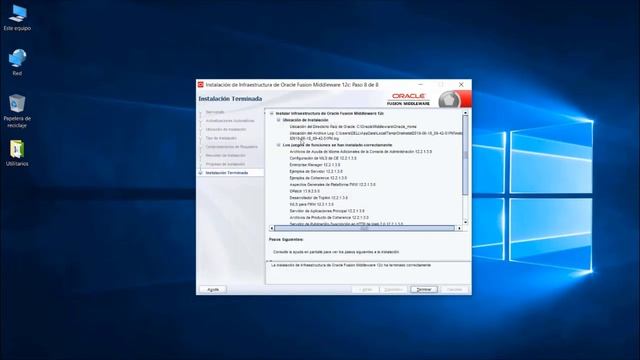Select the Ejemplos de Servidor row

[x=316, y=171]
